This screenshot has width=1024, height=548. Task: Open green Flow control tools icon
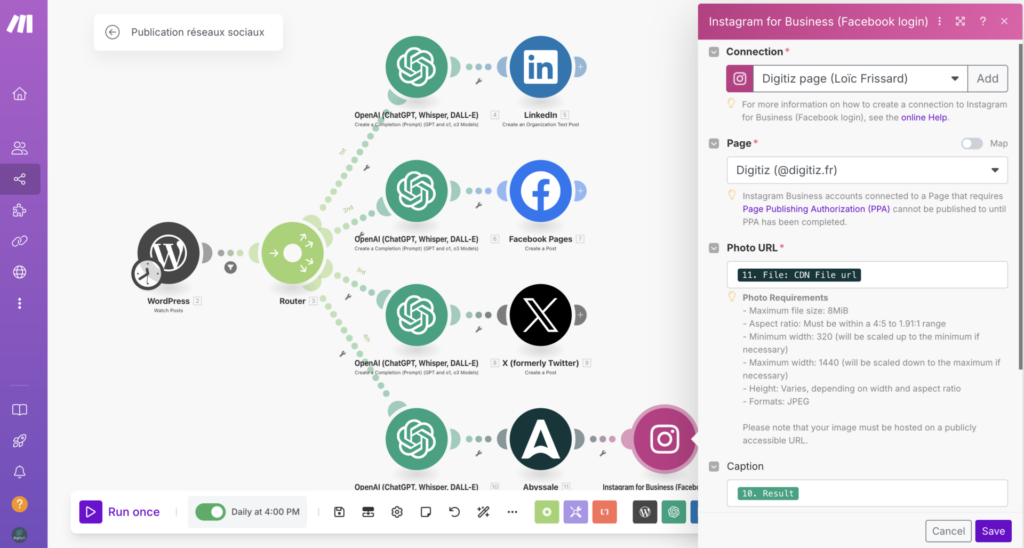pyautogui.click(x=547, y=512)
